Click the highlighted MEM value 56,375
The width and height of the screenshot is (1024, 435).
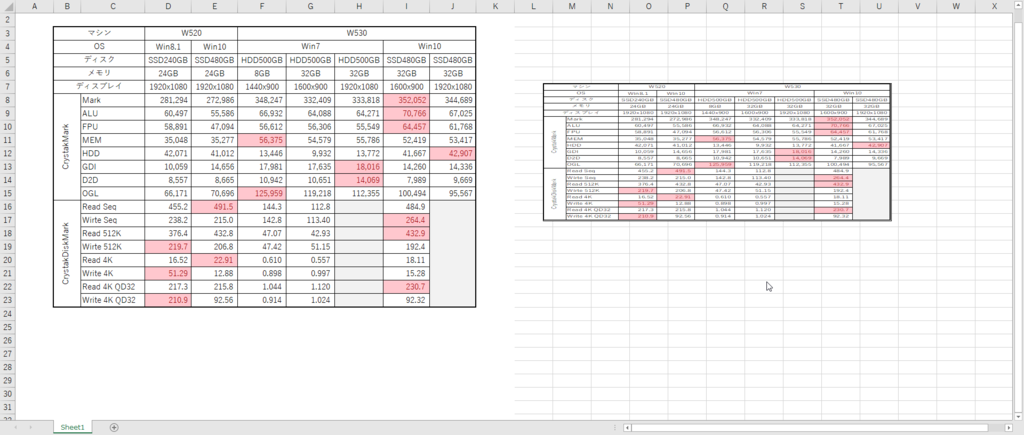click(x=262, y=140)
